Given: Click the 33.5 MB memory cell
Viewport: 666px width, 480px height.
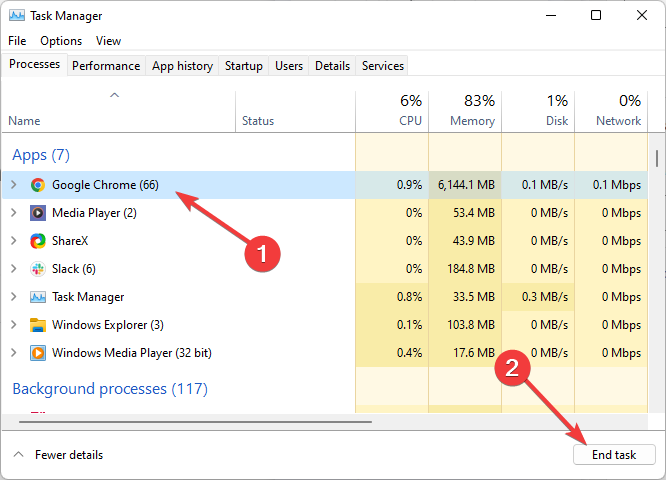Looking at the screenshot, I should coord(465,297).
